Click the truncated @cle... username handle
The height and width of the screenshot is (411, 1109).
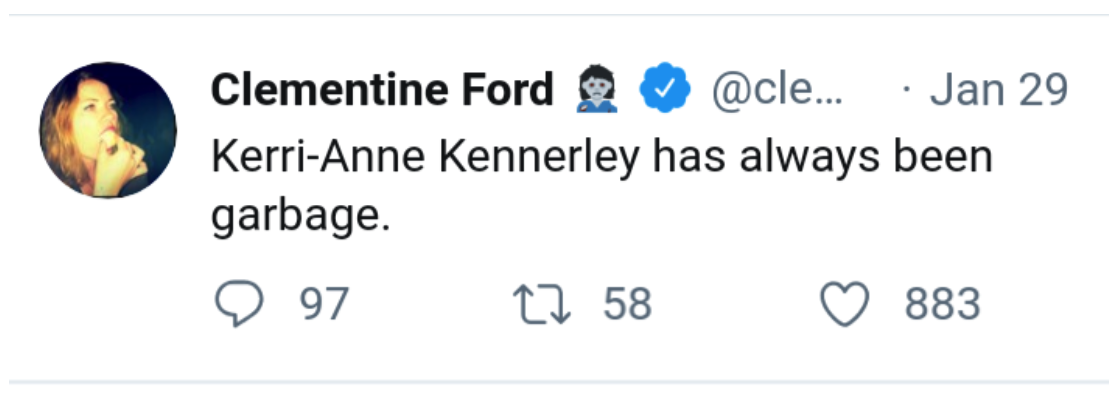pos(777,92)
